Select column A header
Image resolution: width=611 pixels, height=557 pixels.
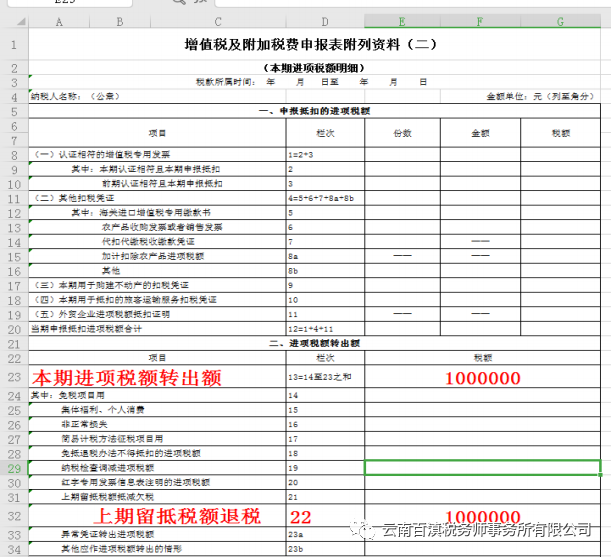pyautogui.click(x=59, y=22)
